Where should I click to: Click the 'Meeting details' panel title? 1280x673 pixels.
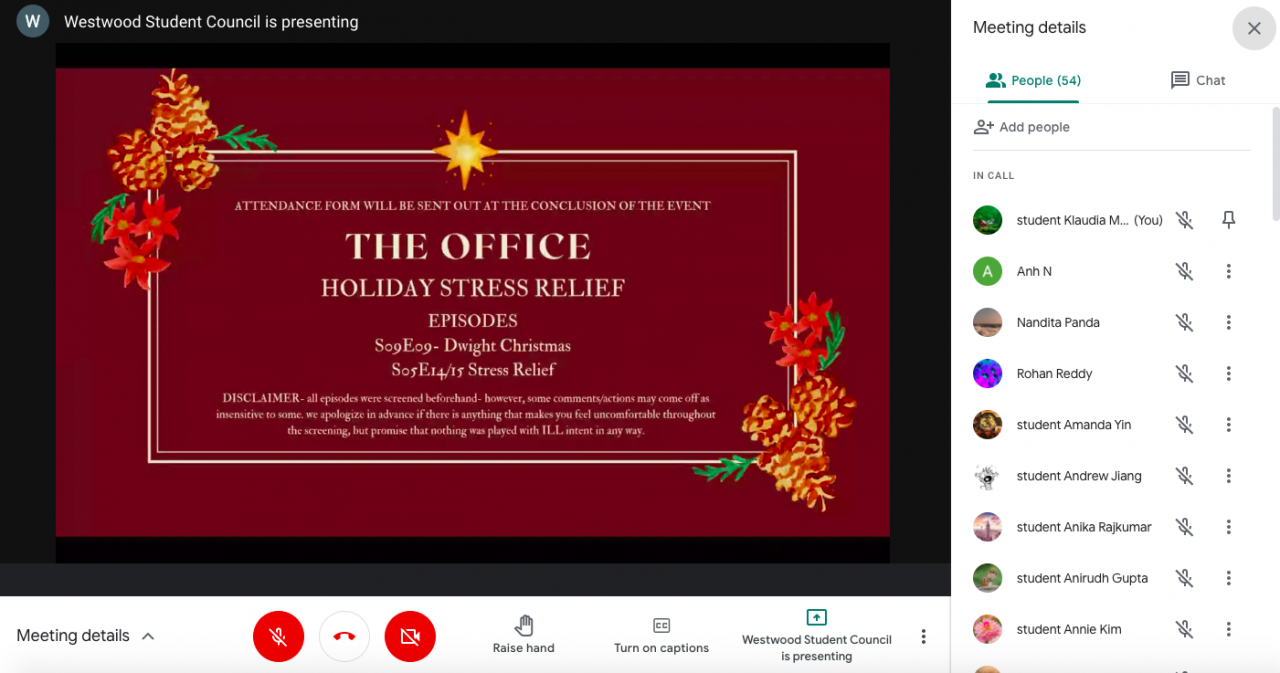coord(1029,28)
